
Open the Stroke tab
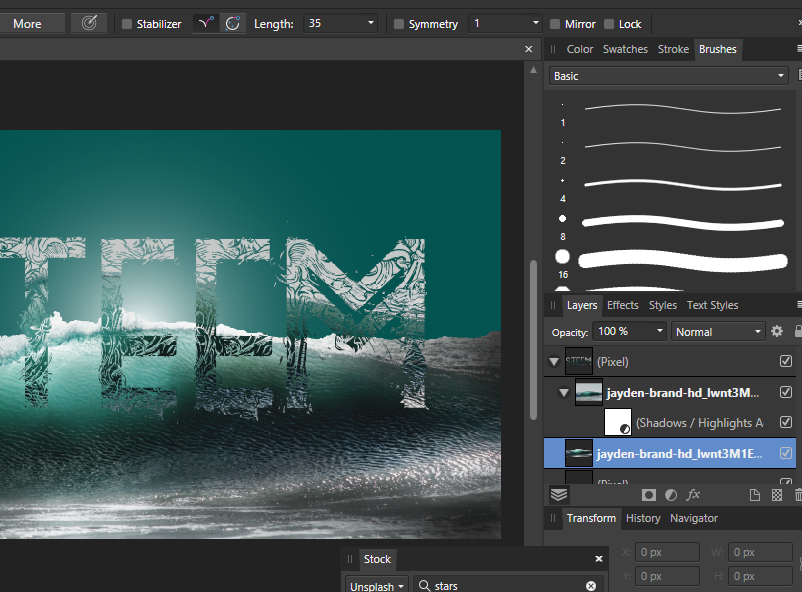[673, 49]
